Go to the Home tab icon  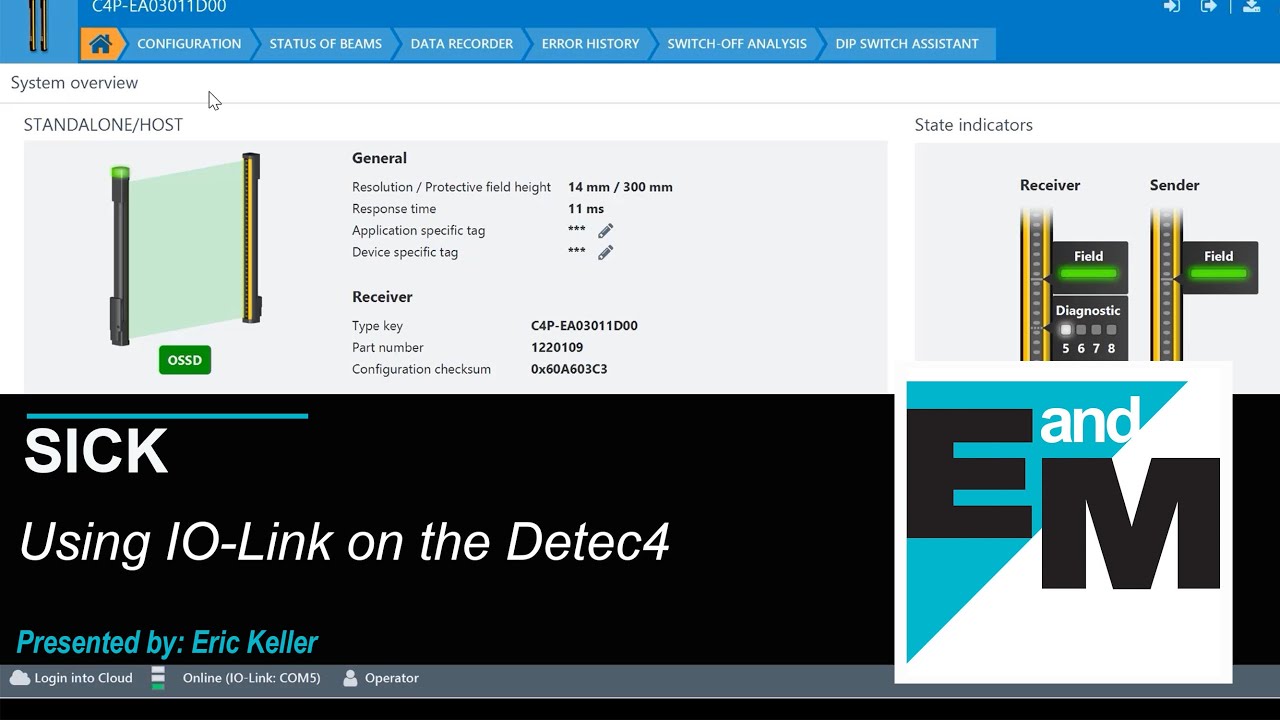(100, 44)
